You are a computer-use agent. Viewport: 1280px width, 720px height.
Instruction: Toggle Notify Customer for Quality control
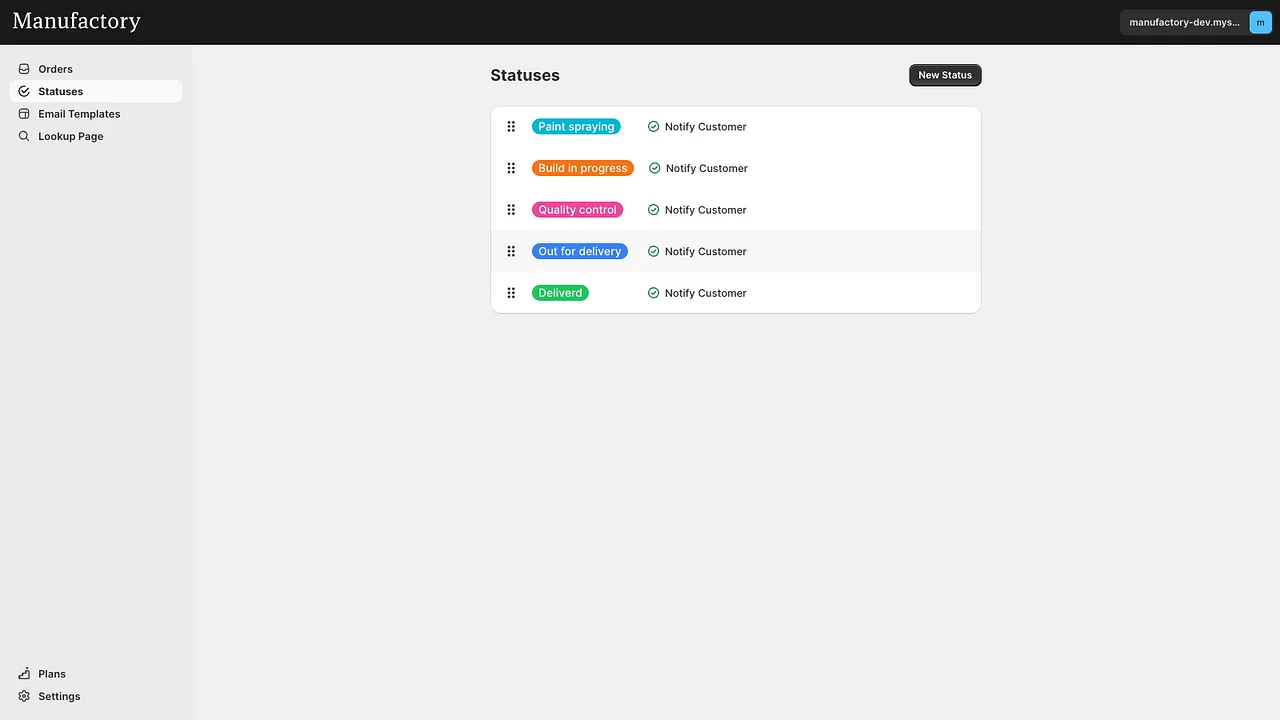[x=654, y=210]
